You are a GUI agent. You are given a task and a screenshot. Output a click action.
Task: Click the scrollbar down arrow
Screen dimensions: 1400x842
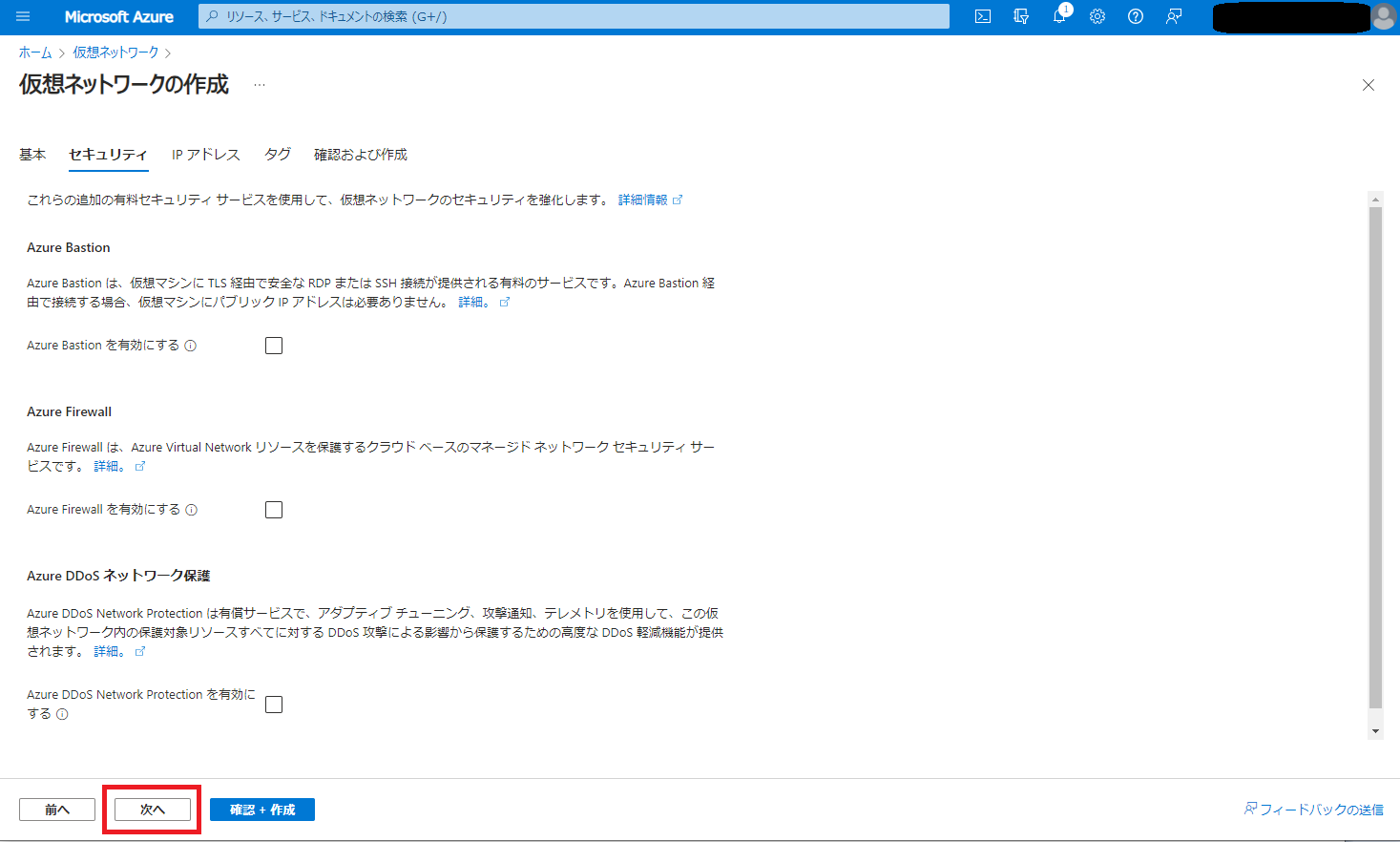(1375, 731)
